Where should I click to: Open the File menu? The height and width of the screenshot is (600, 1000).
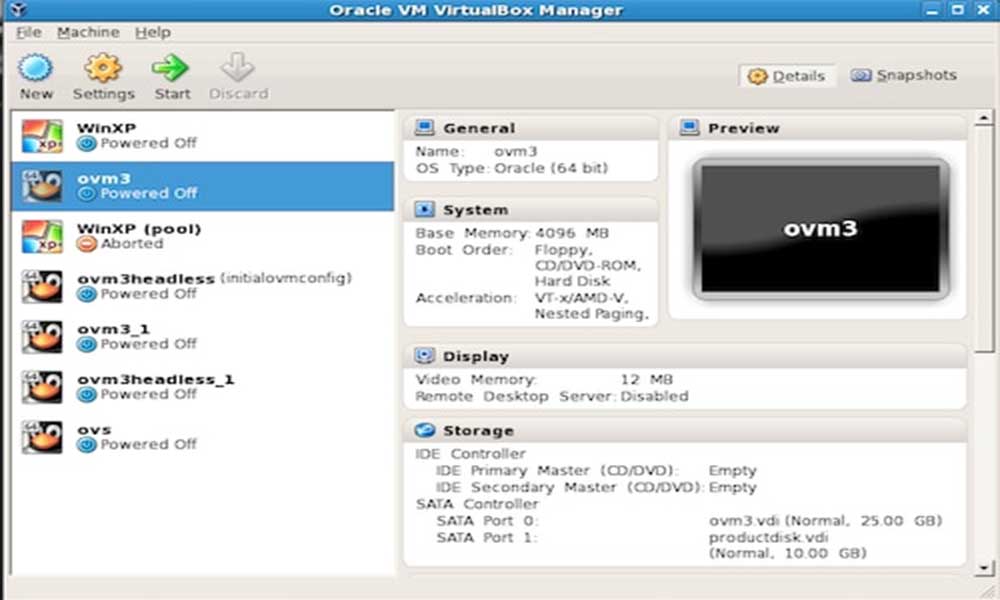point(27,32)
